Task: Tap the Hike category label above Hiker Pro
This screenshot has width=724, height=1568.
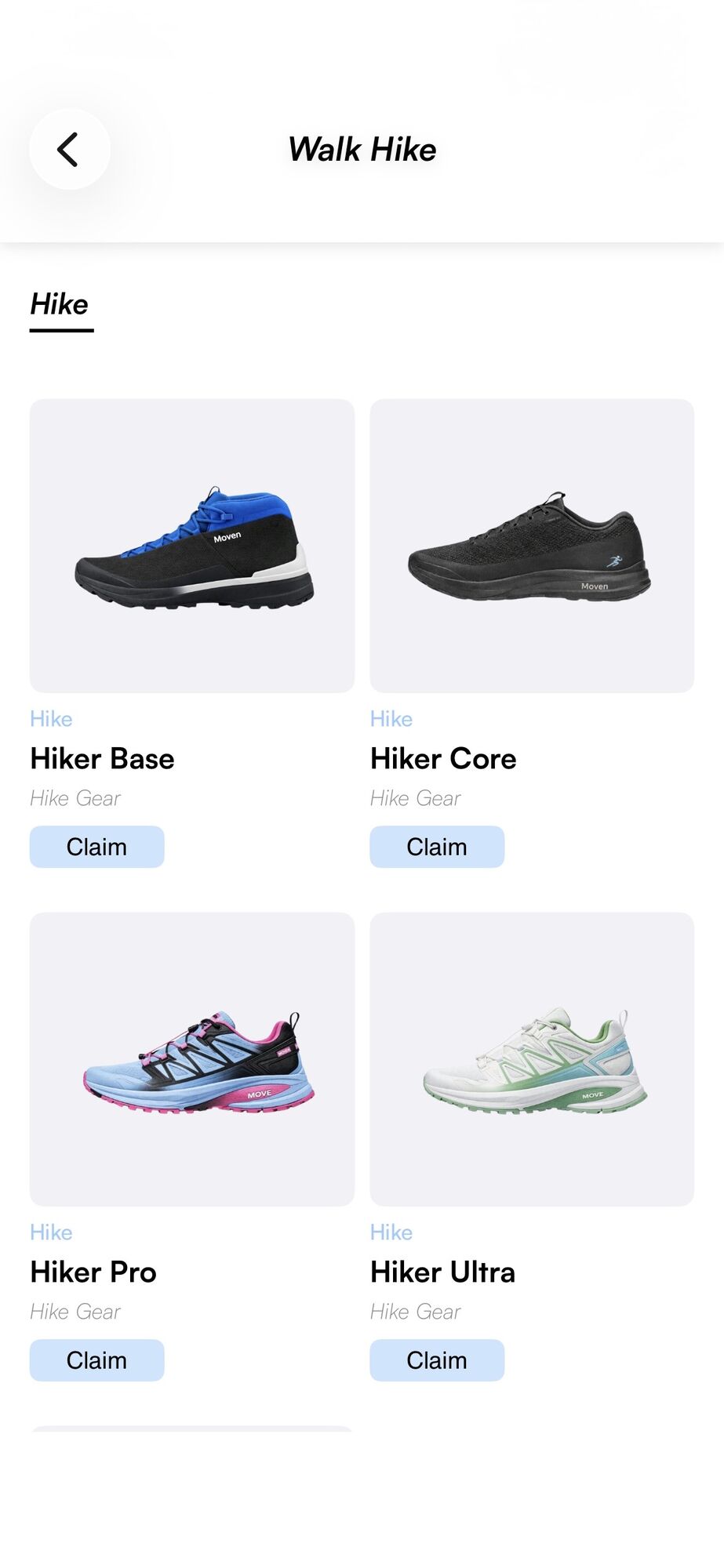Action: pos(51,1232)
